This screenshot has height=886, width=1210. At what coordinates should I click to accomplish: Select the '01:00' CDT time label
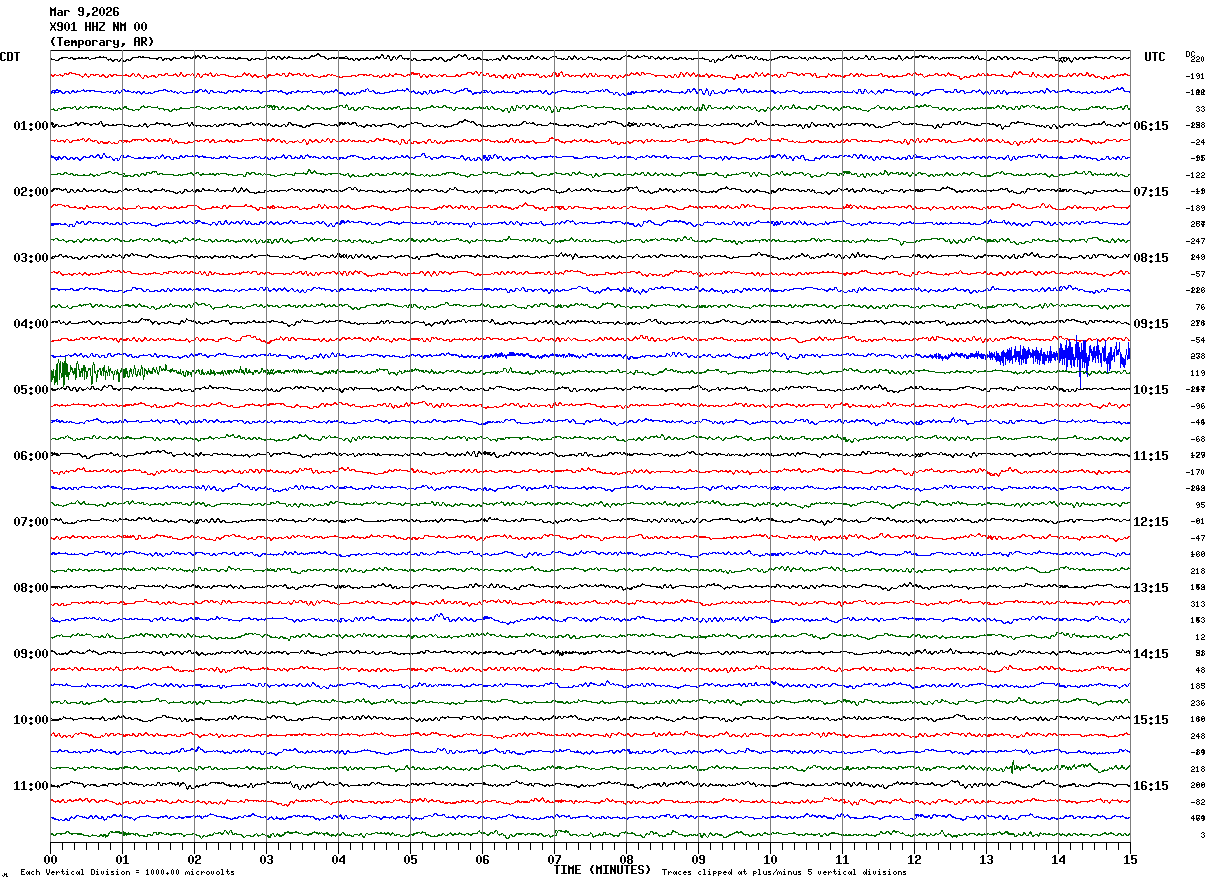click(x=31, y=126)
